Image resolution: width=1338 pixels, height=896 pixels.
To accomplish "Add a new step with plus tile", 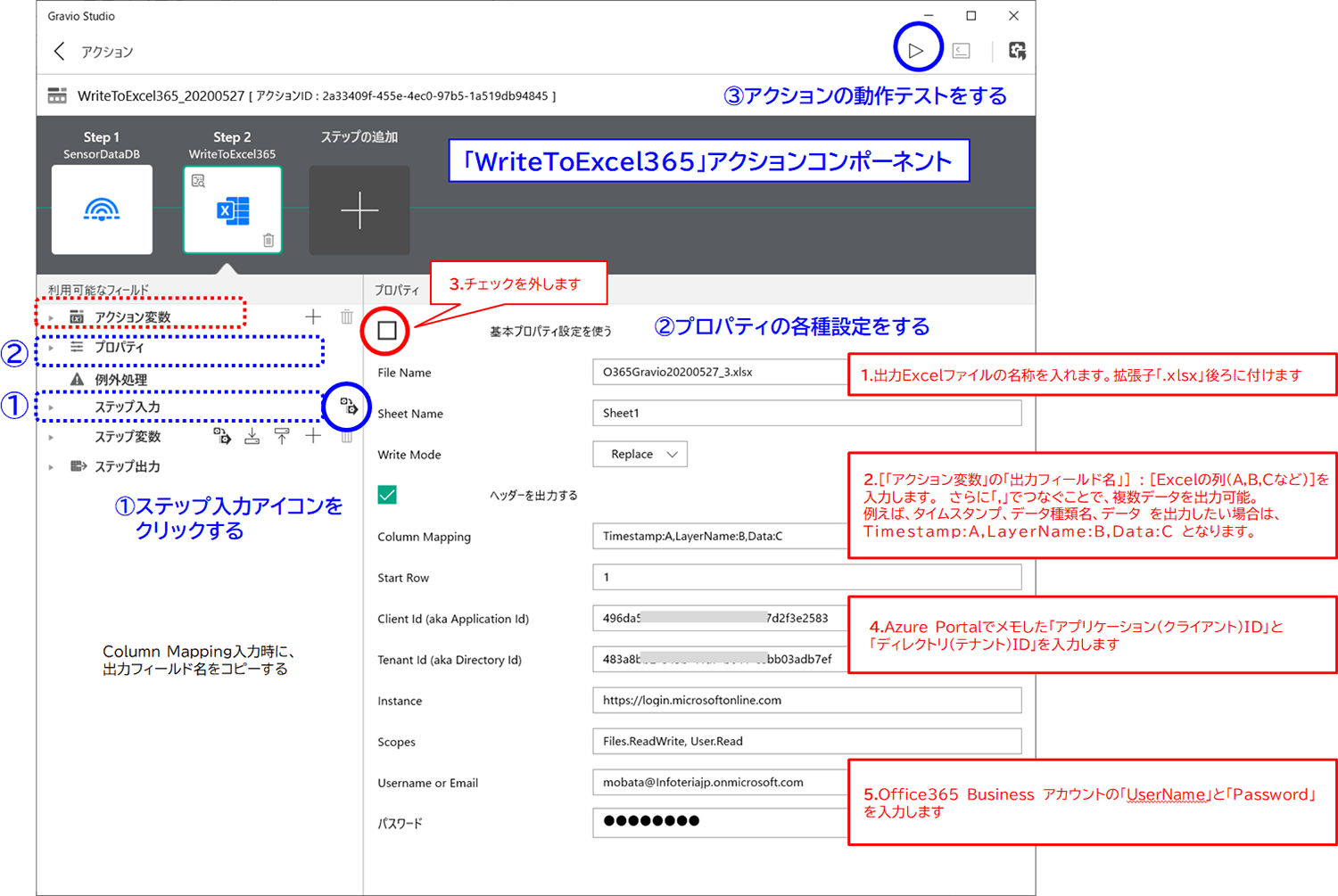I will pos(359,210).
